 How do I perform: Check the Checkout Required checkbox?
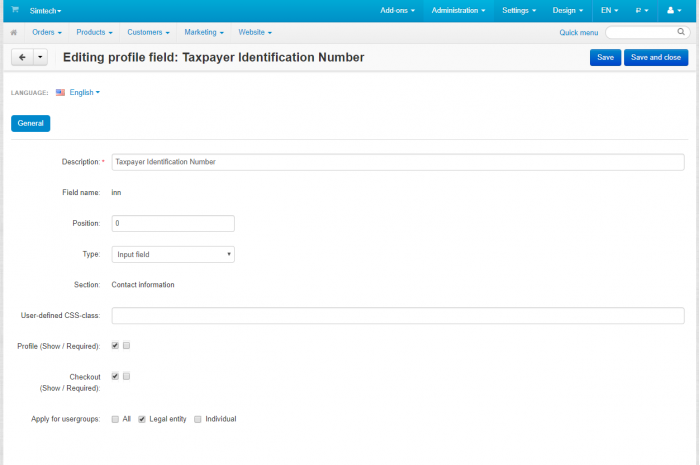[127, 376]
